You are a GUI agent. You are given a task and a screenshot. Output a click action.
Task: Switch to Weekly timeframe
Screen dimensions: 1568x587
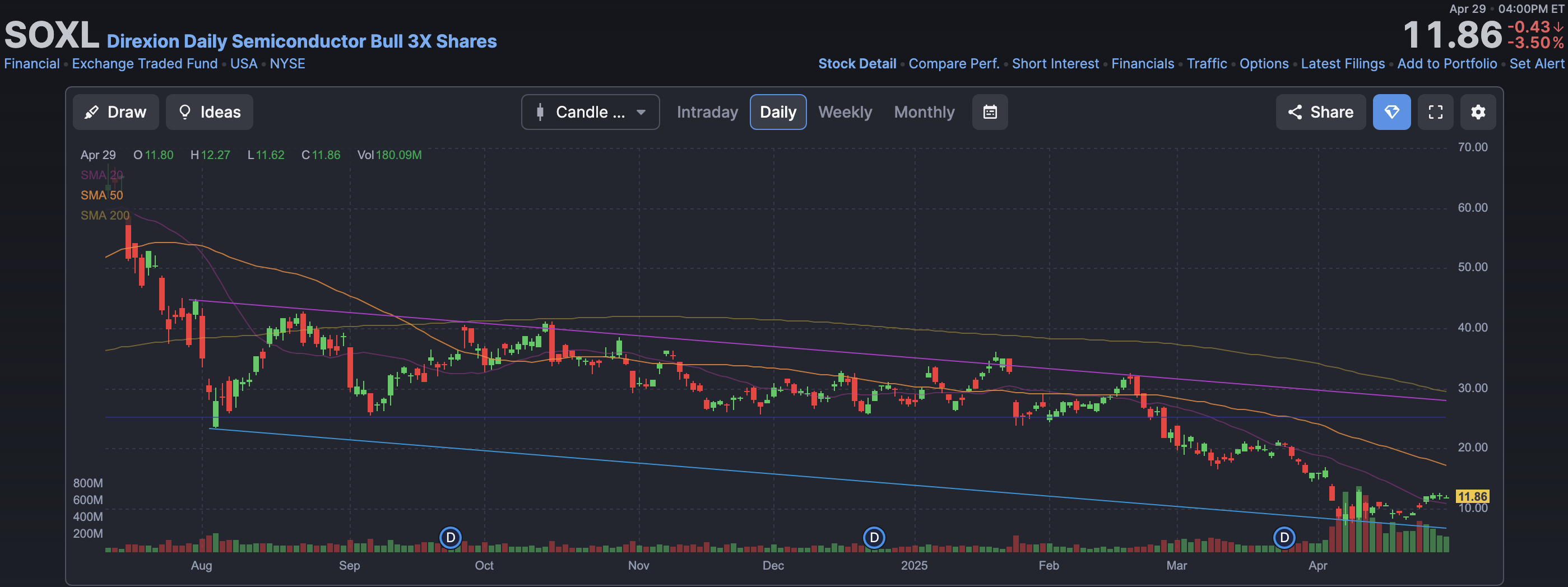pos(845,112)
